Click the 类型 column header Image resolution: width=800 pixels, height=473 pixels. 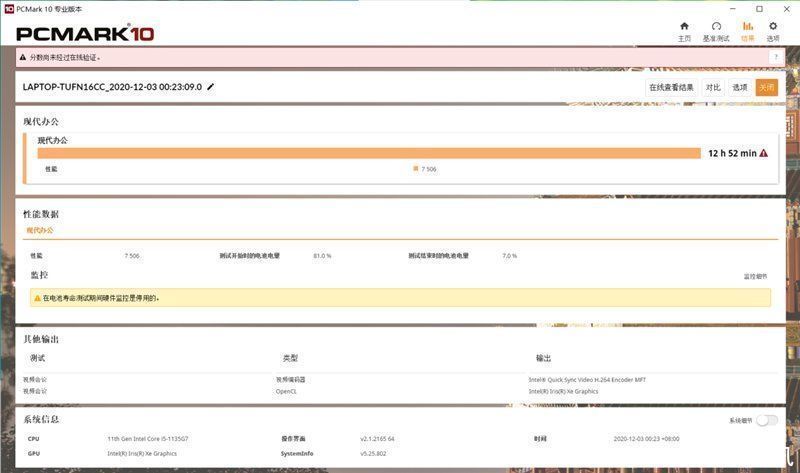point(290,358)
